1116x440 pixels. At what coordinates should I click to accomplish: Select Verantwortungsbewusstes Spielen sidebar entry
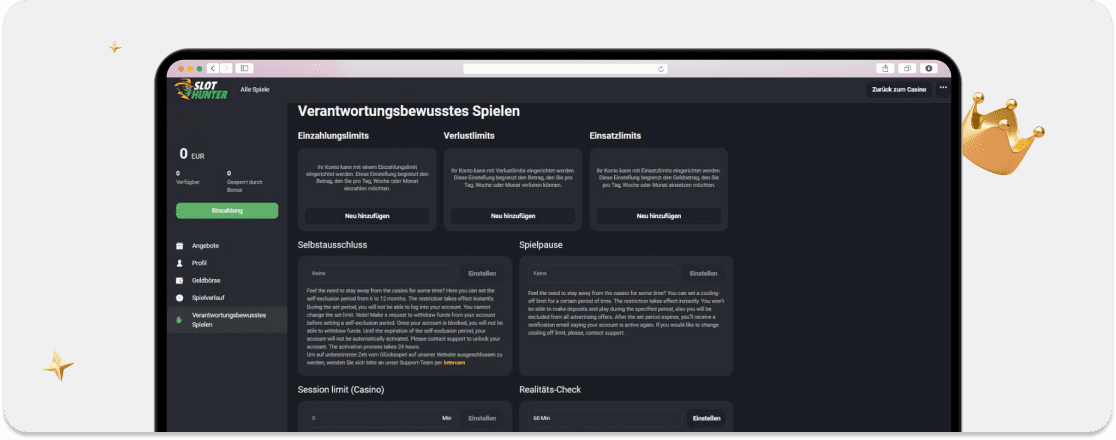tap(227, 320)
